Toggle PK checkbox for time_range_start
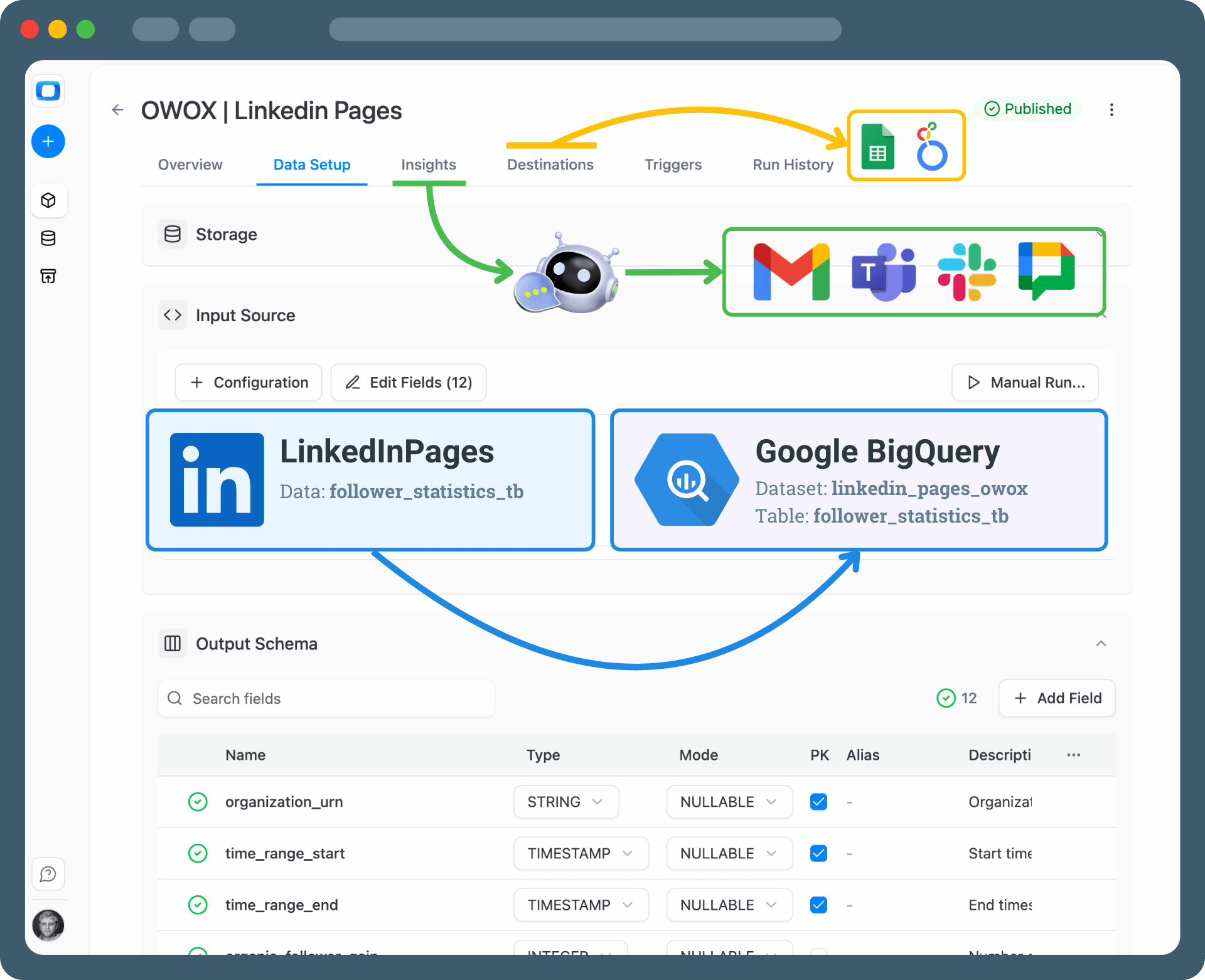 click(818, 853)
